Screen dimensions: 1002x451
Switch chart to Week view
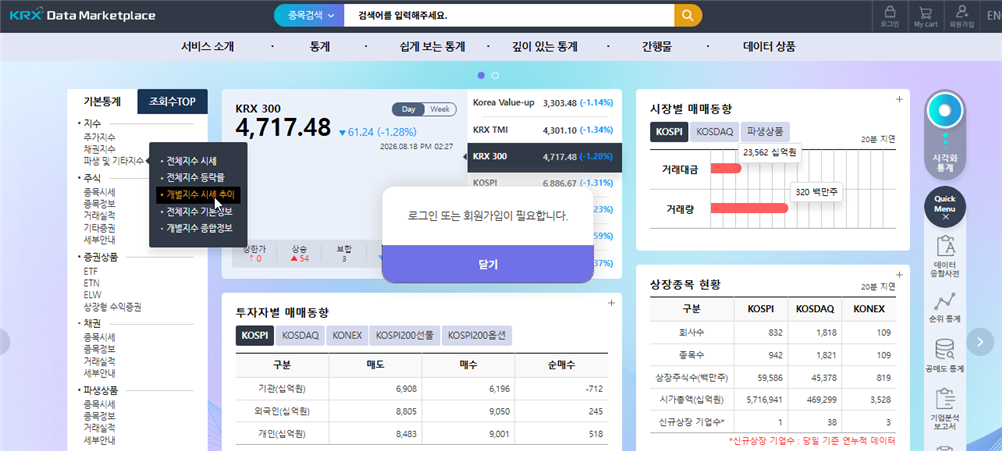[440, 109]
